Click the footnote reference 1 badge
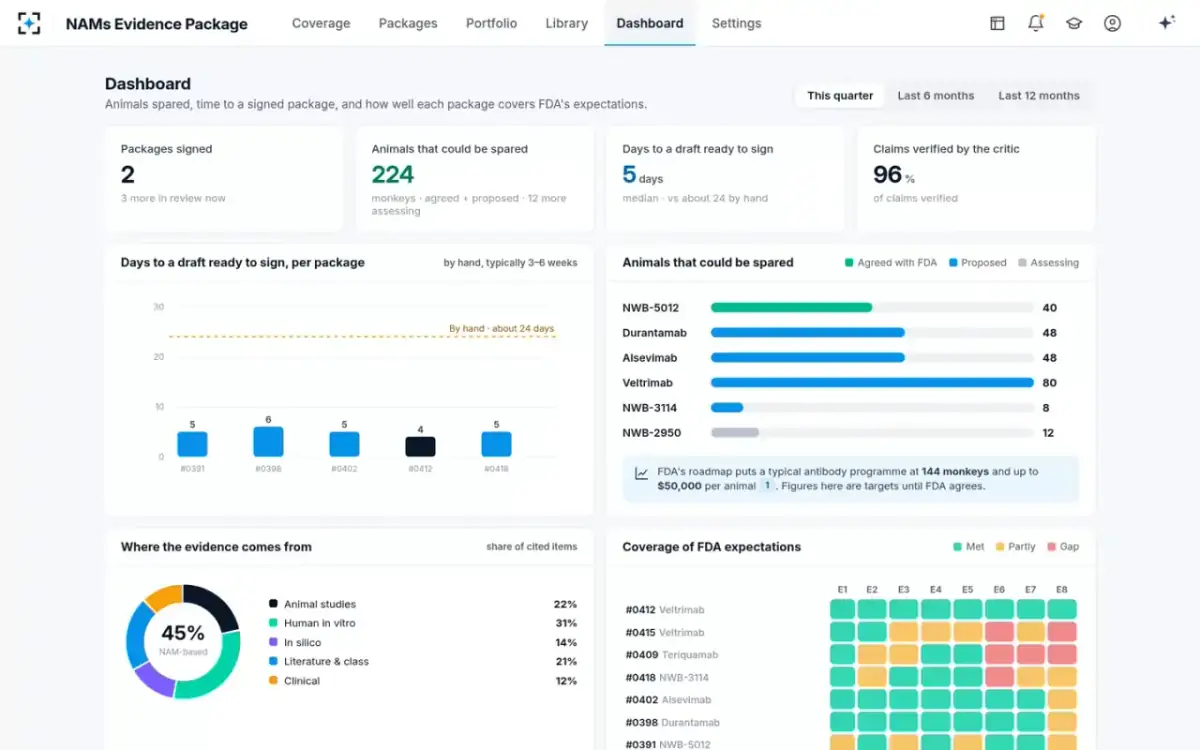 (768, 486)
